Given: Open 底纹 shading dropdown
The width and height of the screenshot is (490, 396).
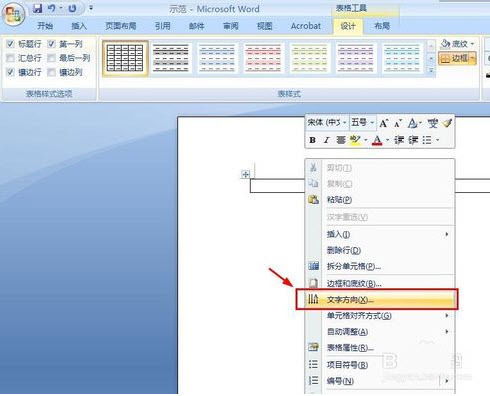Looking at the screenshot, I should point(457,44).
